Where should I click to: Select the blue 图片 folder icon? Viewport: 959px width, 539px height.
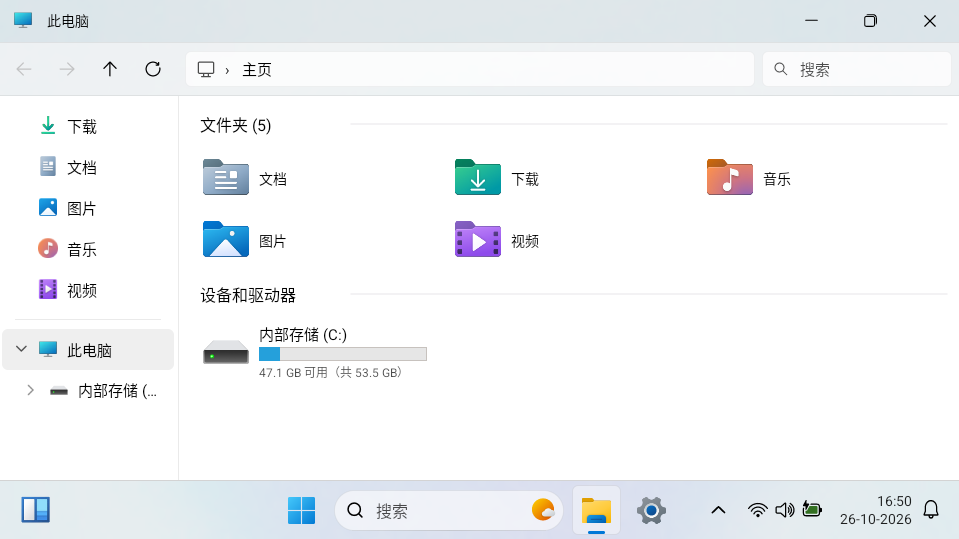point(226,239)
